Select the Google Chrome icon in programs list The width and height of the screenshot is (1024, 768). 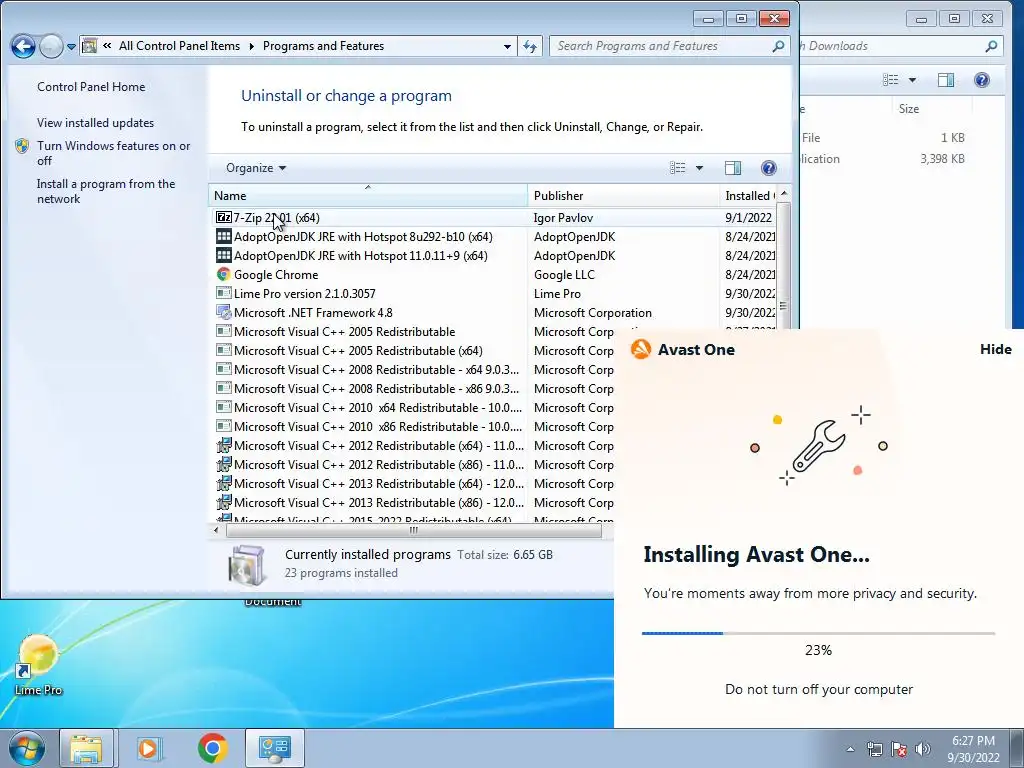click(223, 274)
